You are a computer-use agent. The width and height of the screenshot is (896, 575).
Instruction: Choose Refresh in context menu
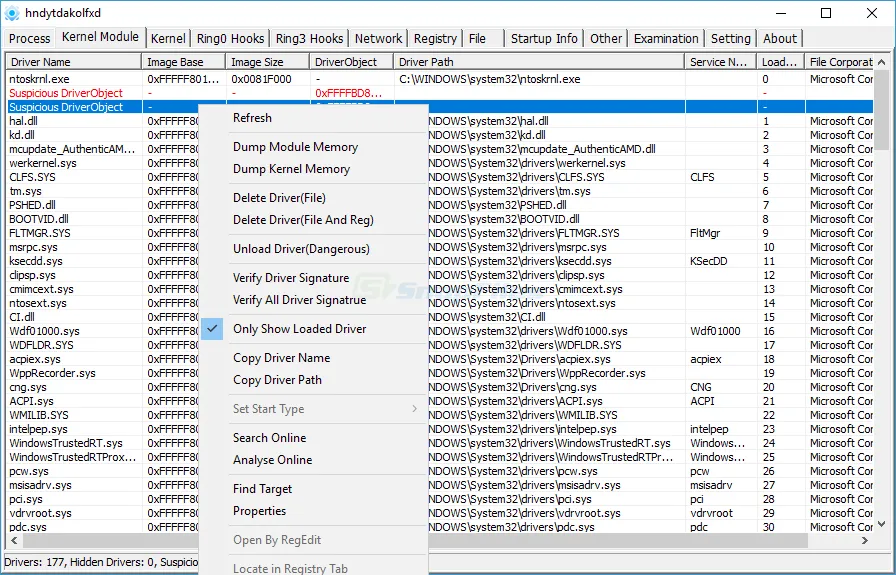(313, 118)
